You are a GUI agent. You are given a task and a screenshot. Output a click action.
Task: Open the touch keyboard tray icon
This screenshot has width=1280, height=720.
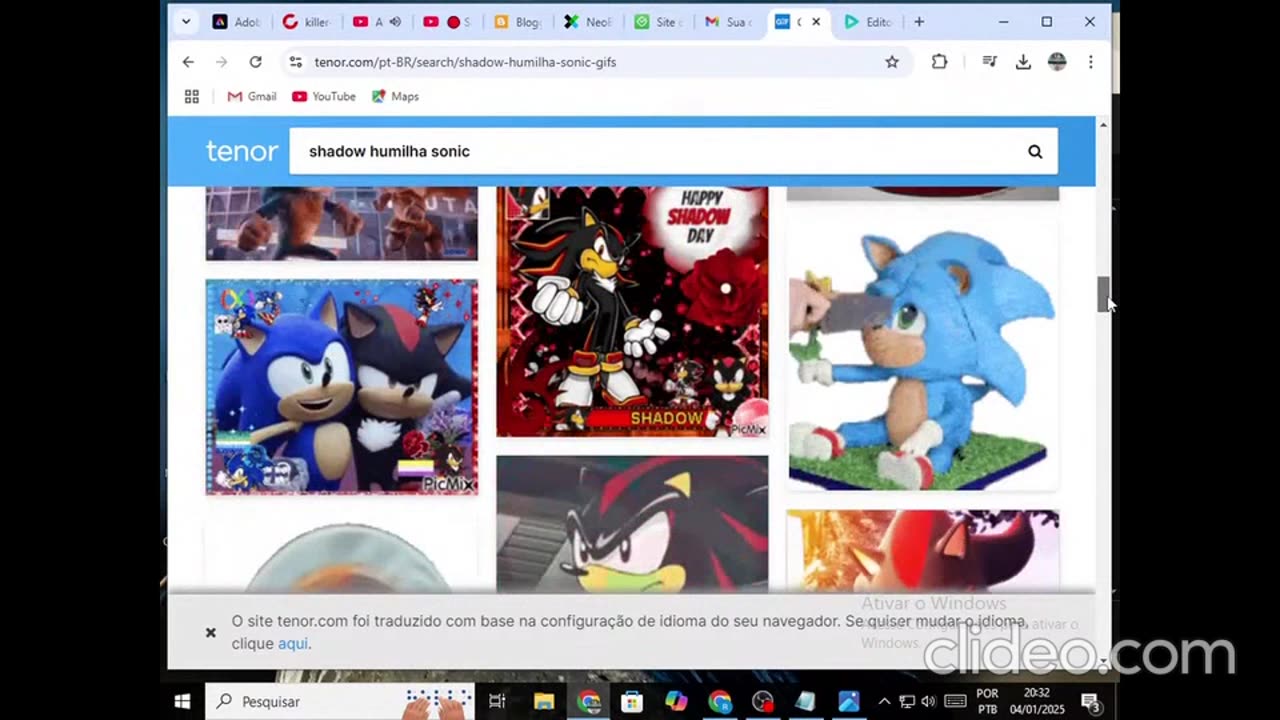coord(954,701)
